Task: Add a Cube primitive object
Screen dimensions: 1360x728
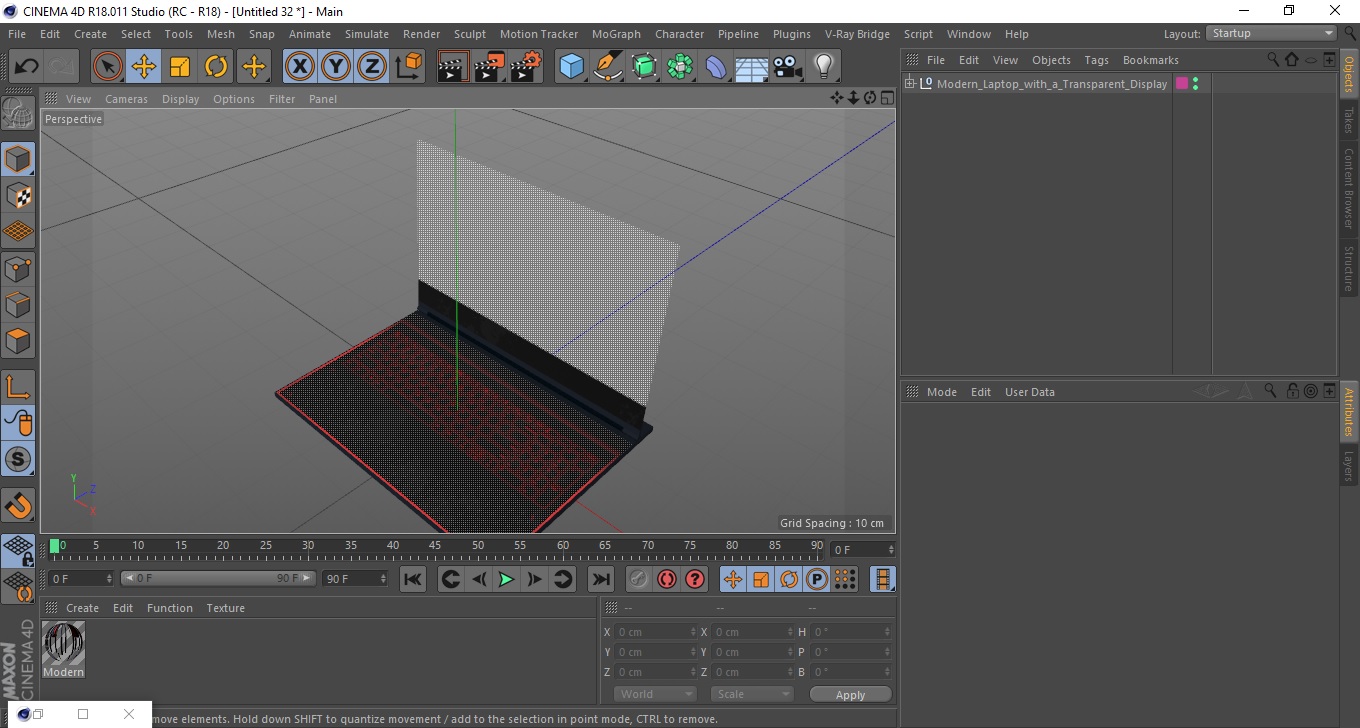Action: (572, 67)
